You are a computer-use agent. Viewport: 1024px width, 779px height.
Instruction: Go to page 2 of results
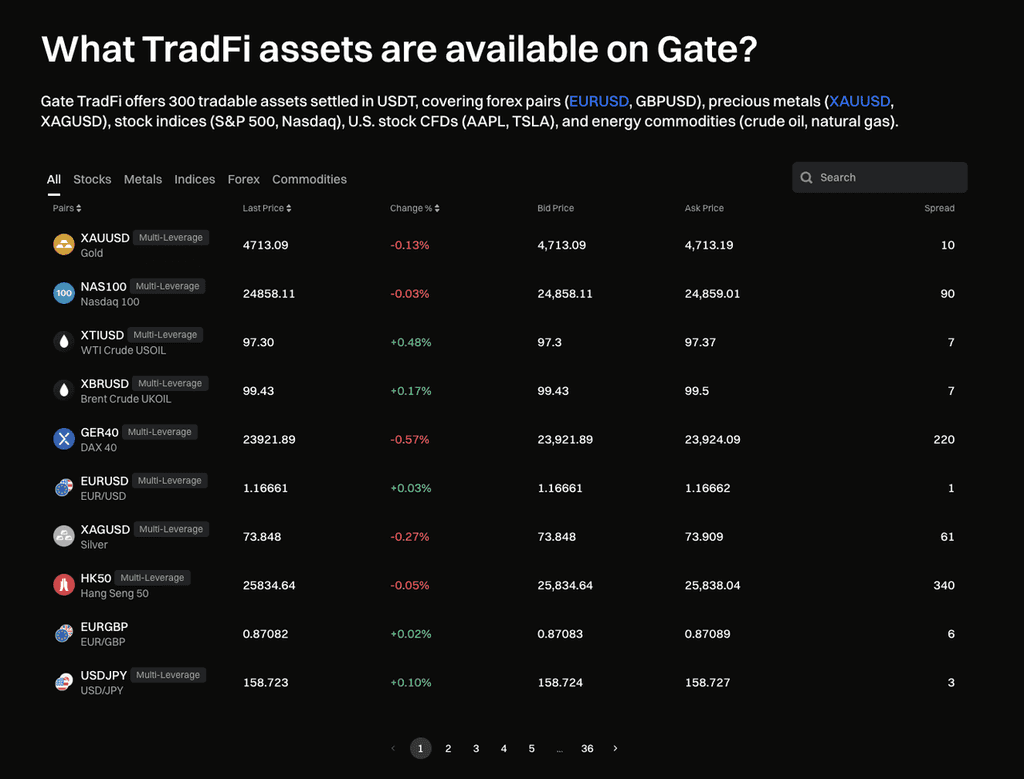click(x=448, y=748)
